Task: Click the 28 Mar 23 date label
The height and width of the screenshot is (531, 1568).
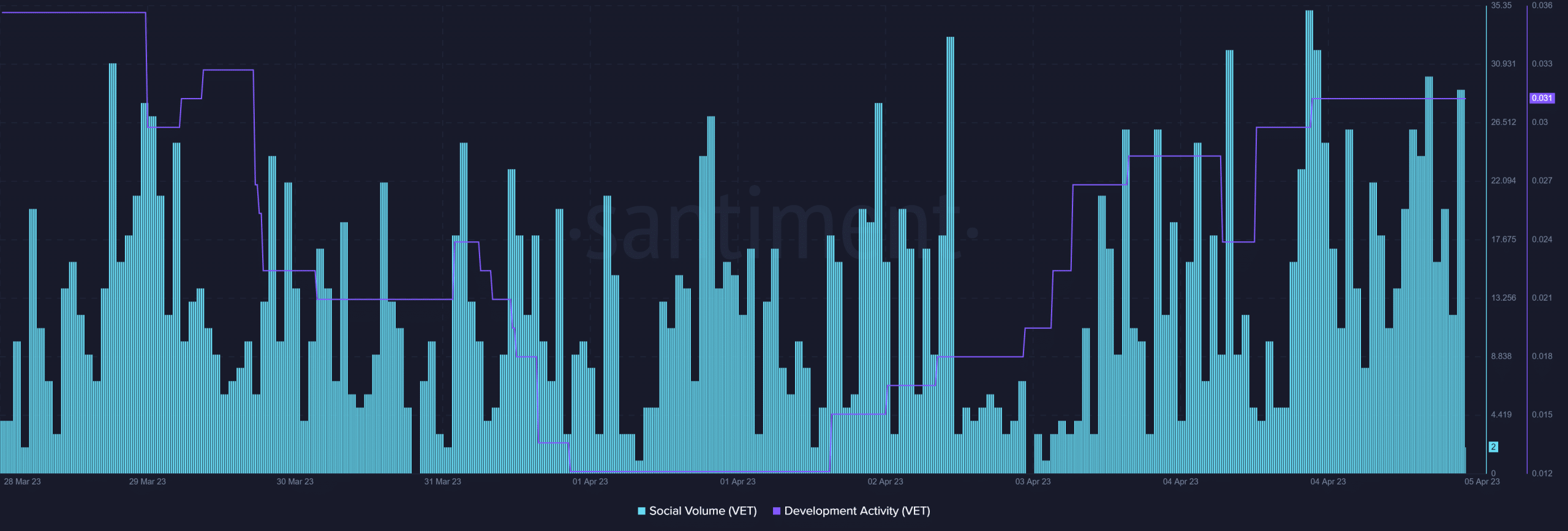Action: coord(22,481)
